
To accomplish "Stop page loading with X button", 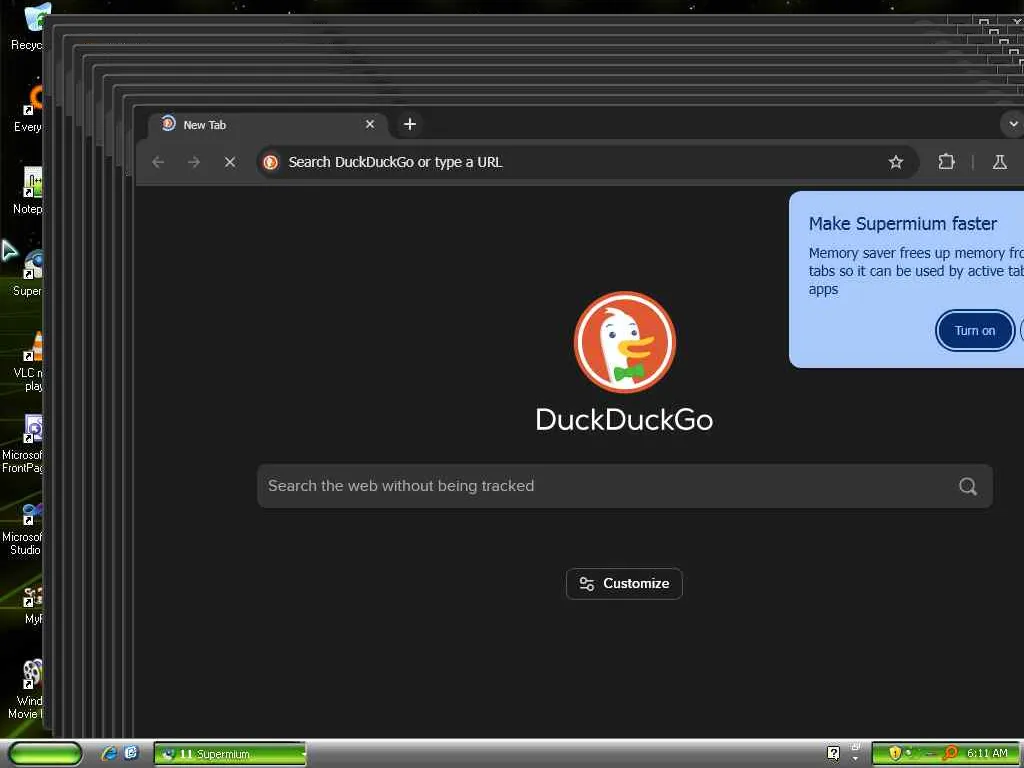I will pyautogui.click(x=230, y=162).
